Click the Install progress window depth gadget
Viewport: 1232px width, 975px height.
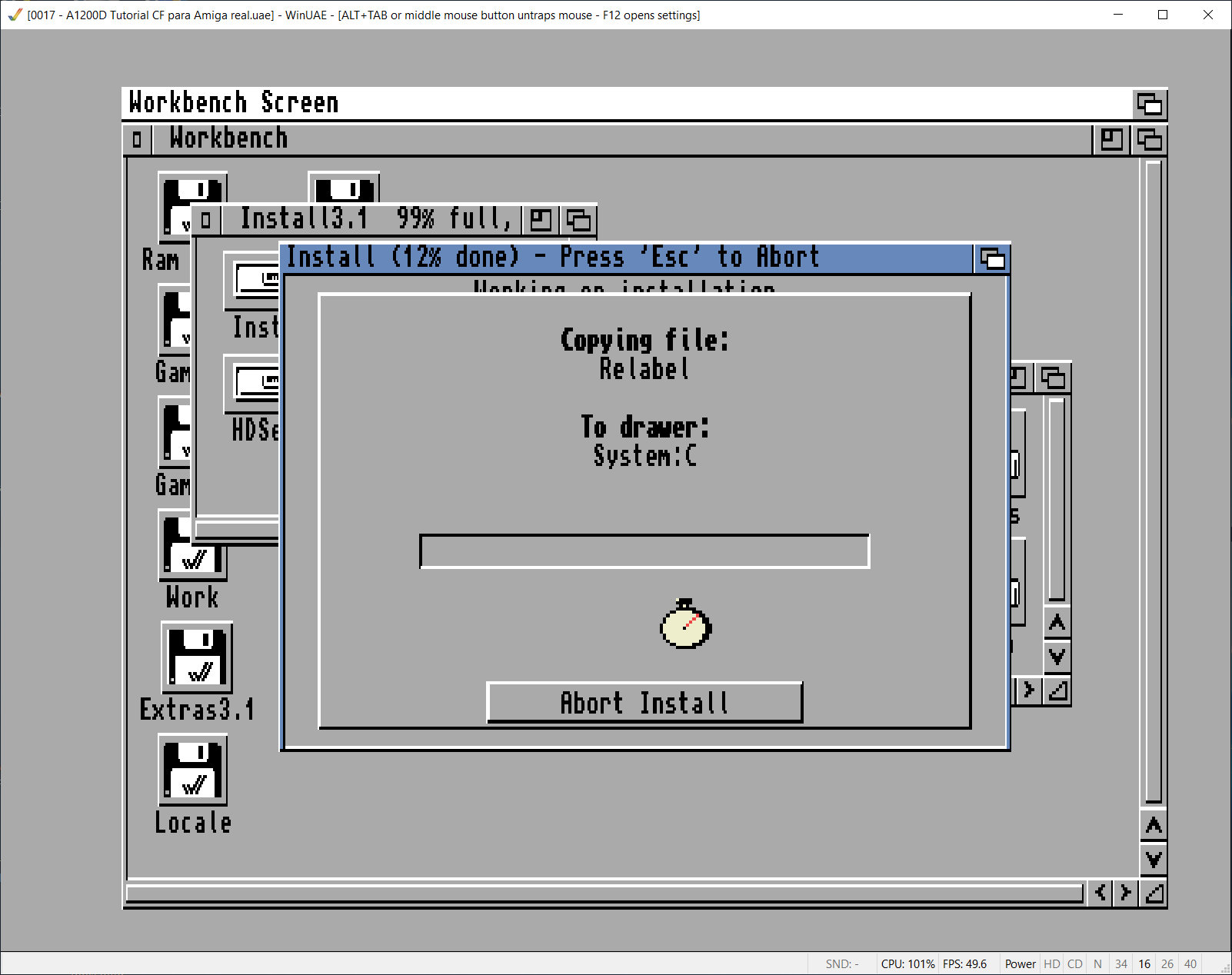992,258
